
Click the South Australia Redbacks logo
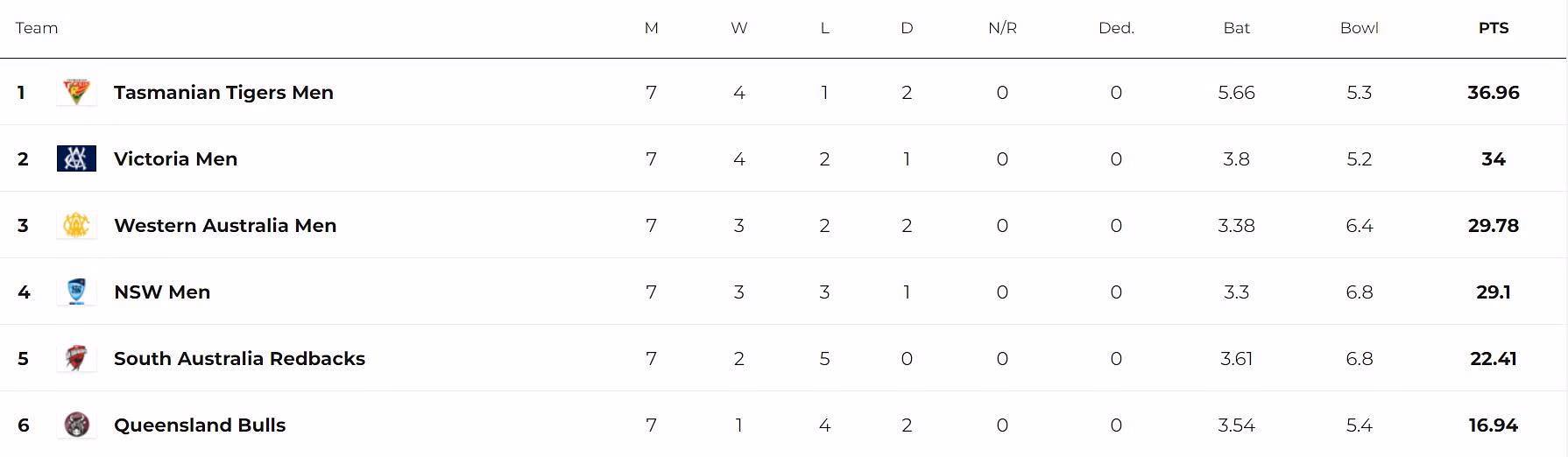pyautogui.click(x=76, y=358)
